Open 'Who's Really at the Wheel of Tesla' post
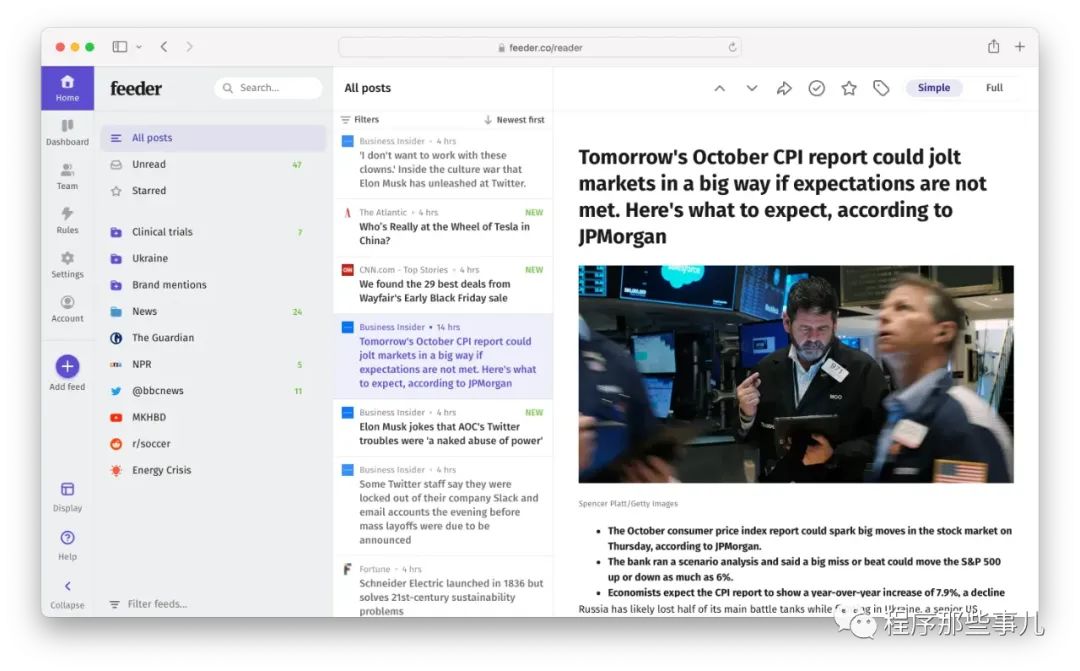The height and width of the screenshot is (671, 1080). (x=443, y=227)
